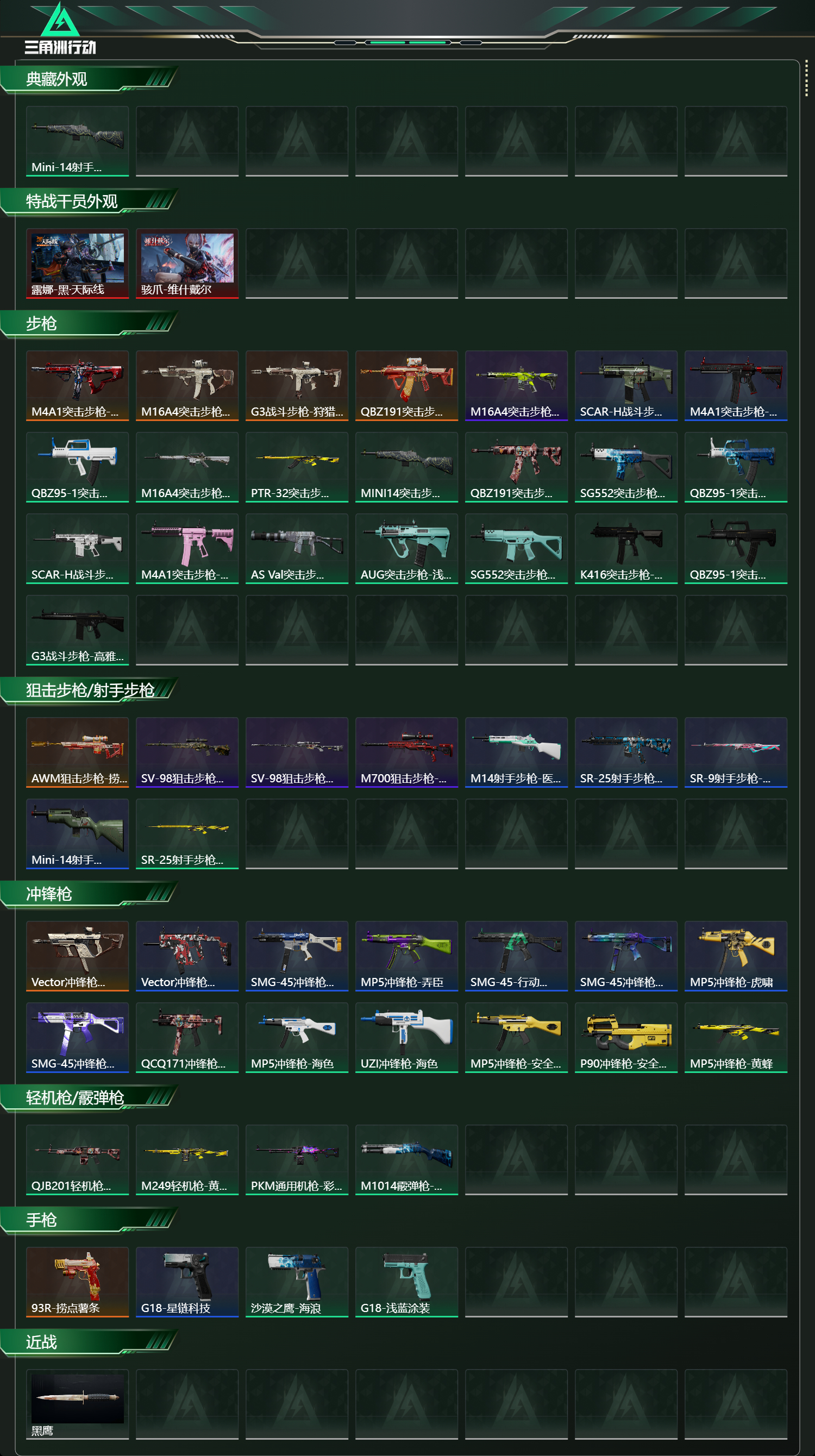815x1456 pixels.
Task: Choose the 沙漠之鹰-海浪 pistol skin
Action: [x=297, y=1282]
